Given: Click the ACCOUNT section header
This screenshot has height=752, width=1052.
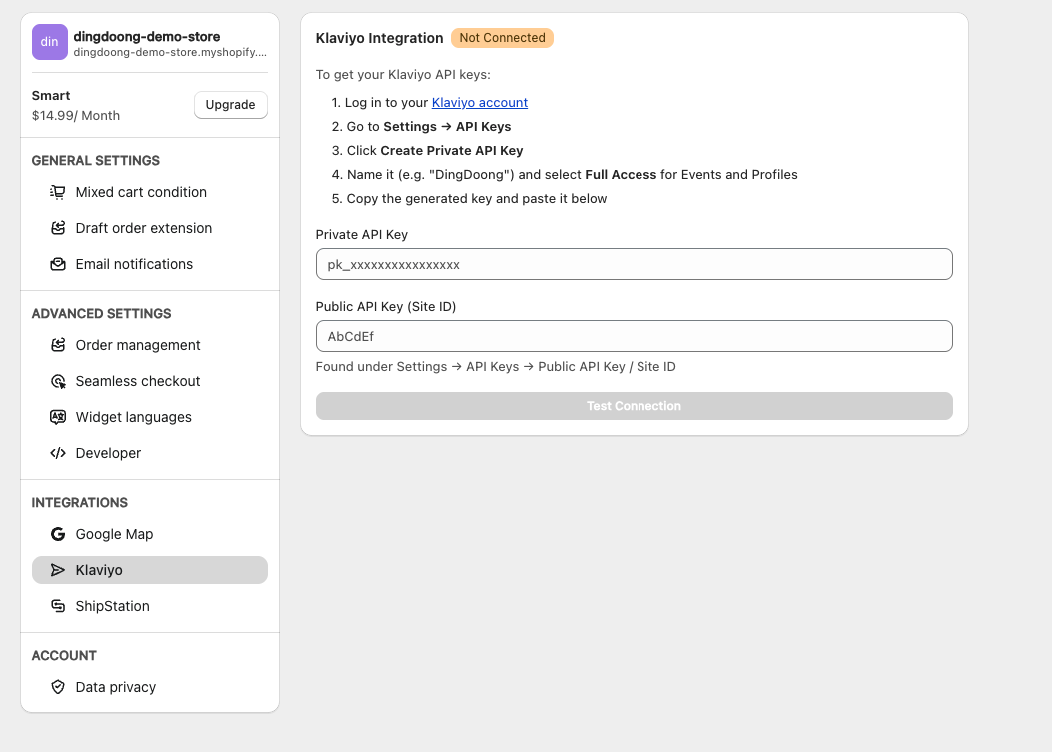Looking at the screenshot, I should tap(64, 655).
